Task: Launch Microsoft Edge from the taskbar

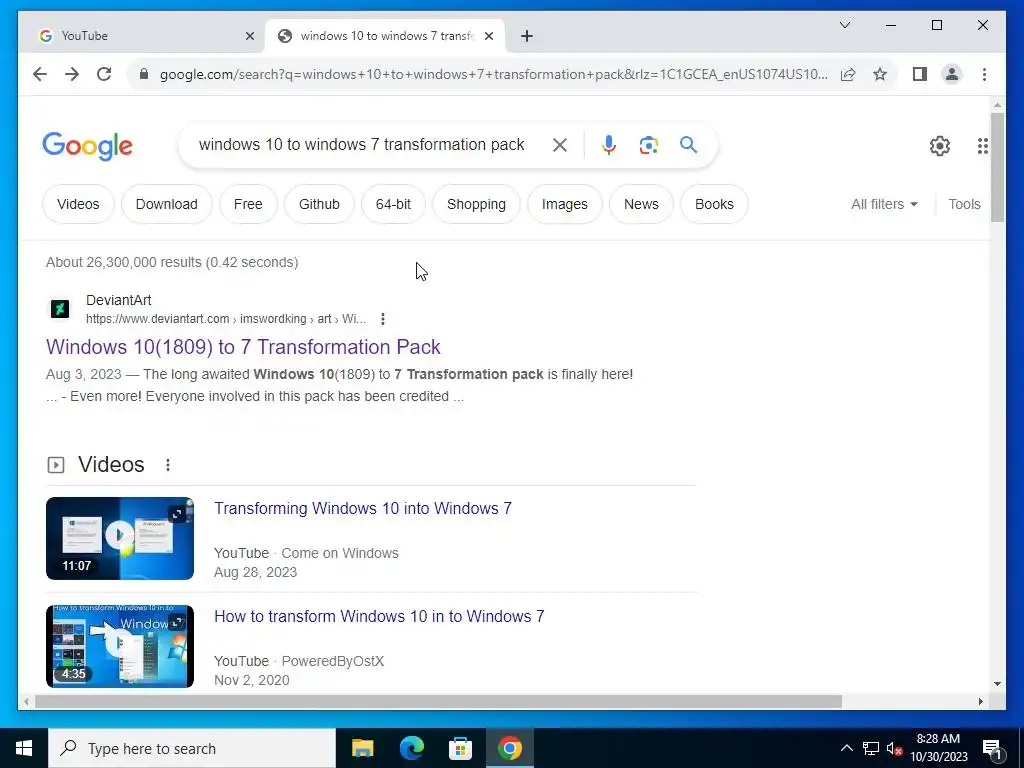Action: (x=411, y=748)
